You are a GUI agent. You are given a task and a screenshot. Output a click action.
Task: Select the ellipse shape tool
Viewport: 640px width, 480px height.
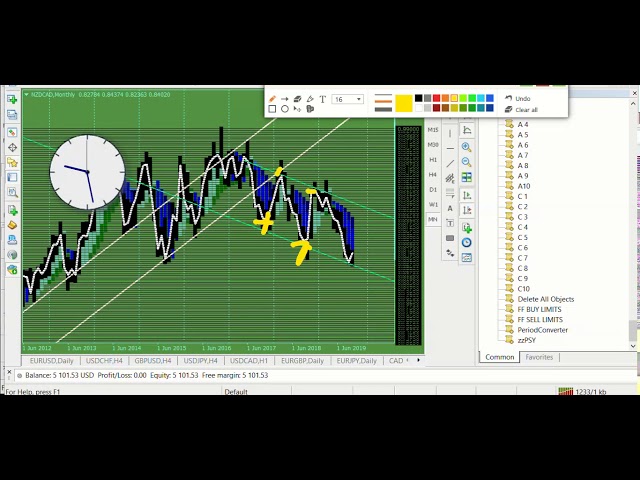285,109
